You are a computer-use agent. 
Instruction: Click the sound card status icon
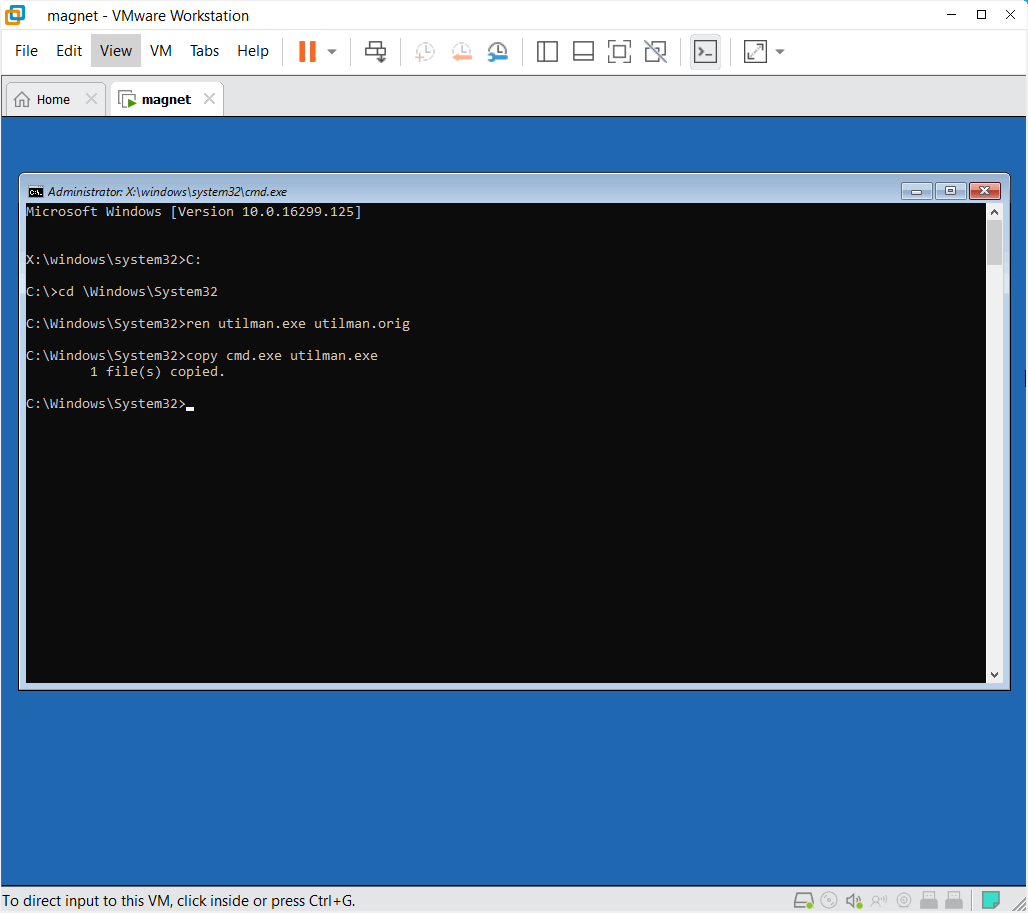point(854,901)
